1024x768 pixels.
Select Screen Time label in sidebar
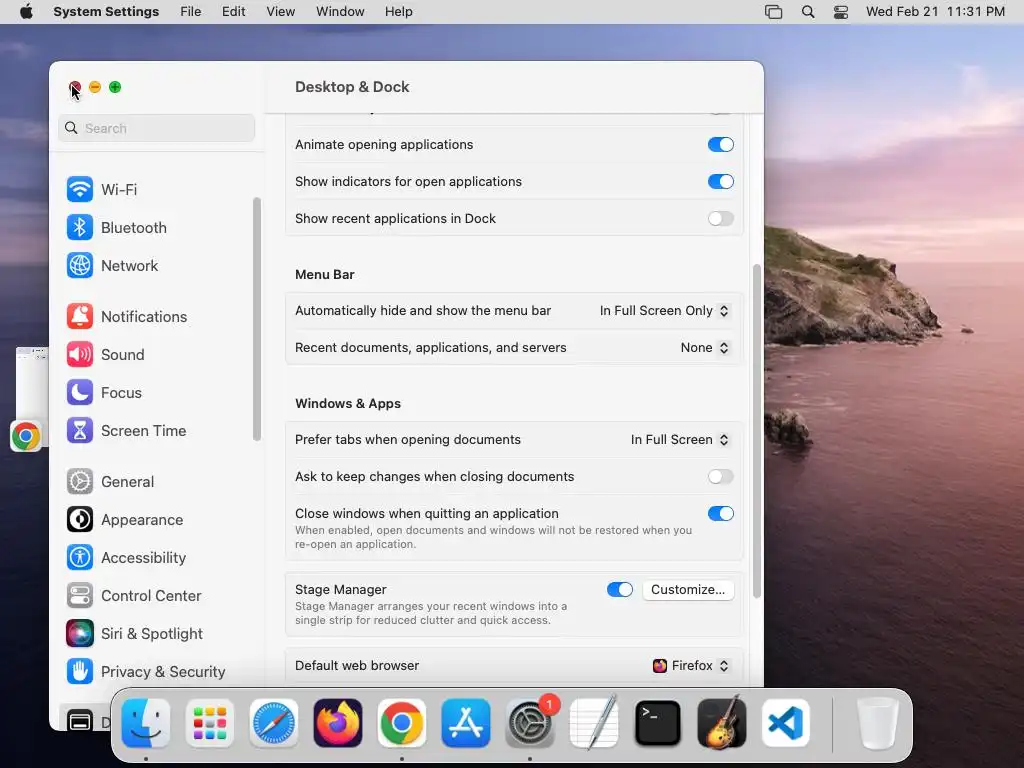click(x=144, y=431)
